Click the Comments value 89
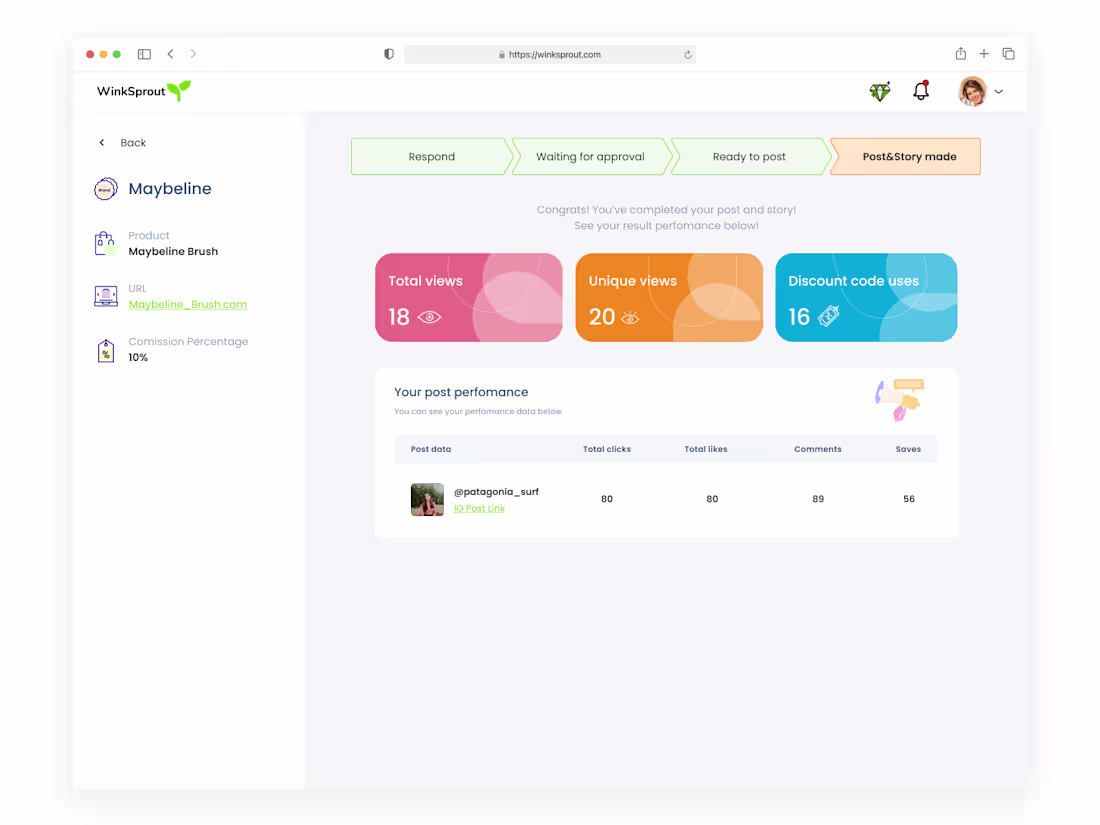The width and height of the screenshot is (1100, 825). 818,499
